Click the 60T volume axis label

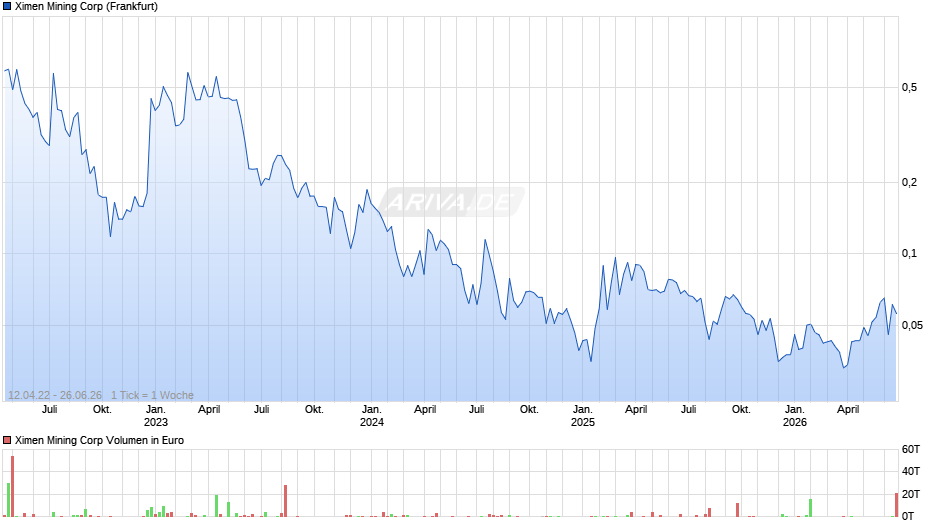point(911,449)
